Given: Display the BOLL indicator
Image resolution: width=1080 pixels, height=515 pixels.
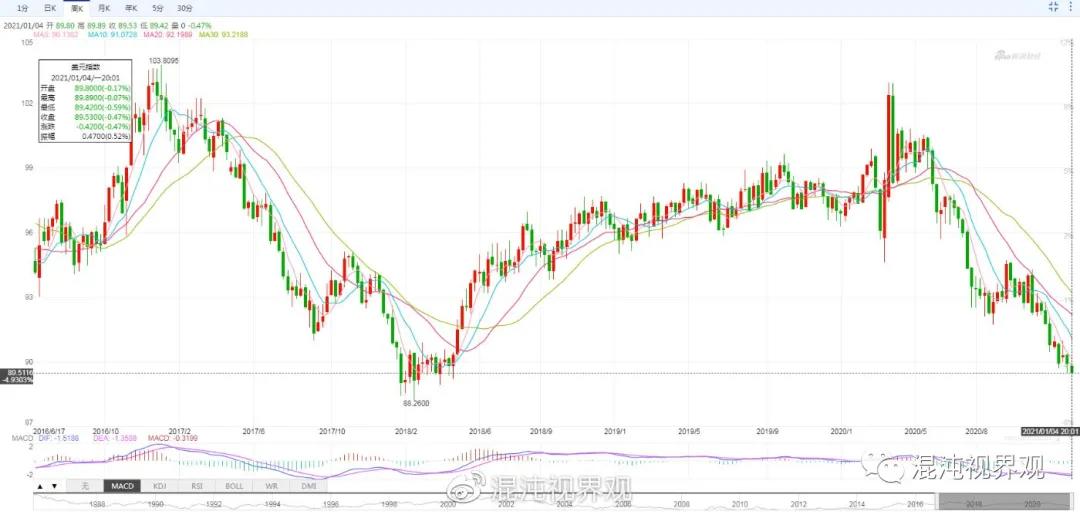Looking at the screenshot, I should click(235, 486).
